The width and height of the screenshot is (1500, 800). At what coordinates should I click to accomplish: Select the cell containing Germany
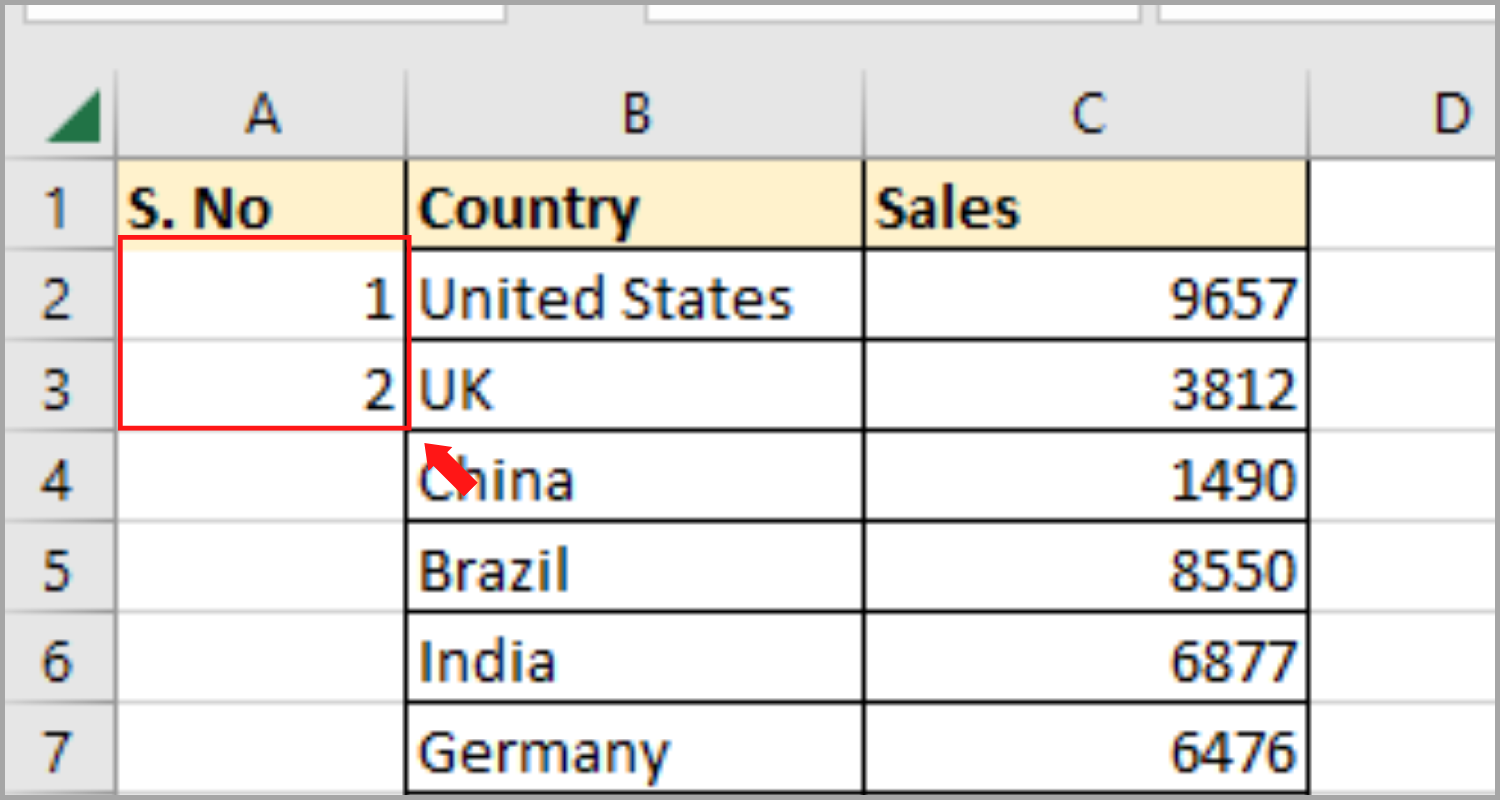[x=635, y=750]
